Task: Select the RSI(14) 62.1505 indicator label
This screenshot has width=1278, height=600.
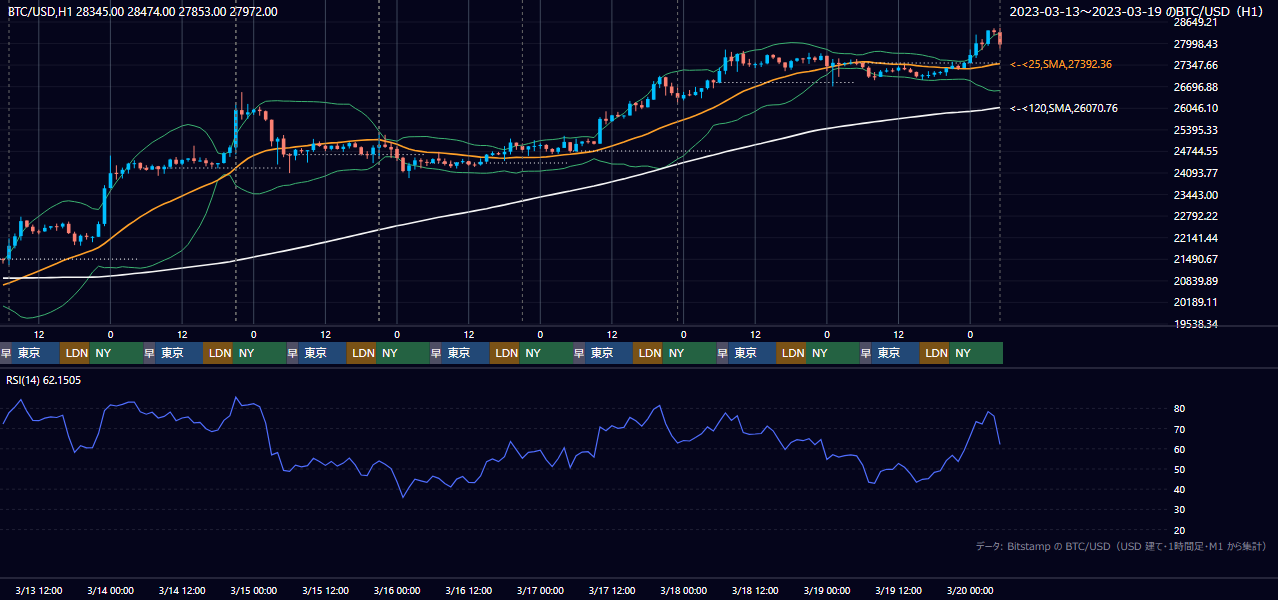Action: point(44,380)
